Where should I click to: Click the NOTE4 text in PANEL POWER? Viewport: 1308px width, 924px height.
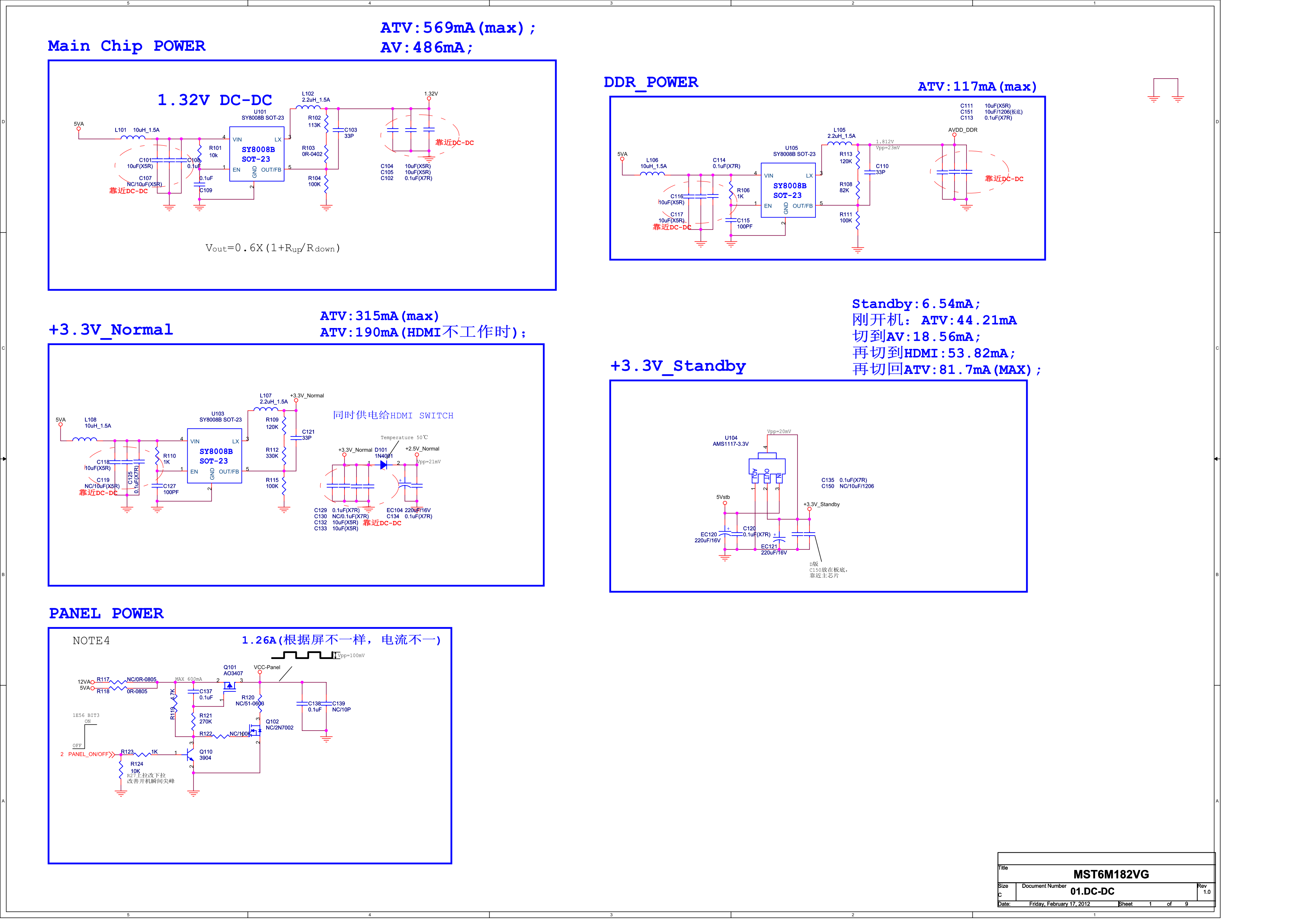pos(91,640)
